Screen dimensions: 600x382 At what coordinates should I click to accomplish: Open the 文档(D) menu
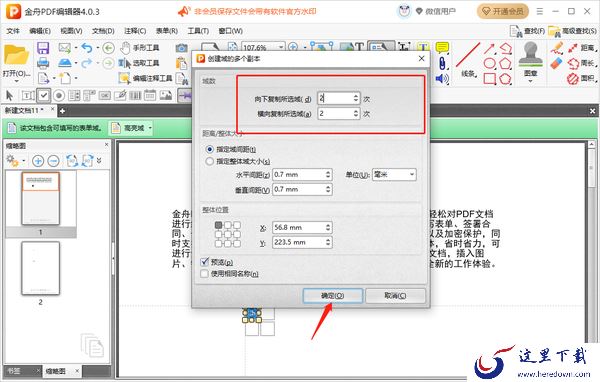tap(103, 31)
